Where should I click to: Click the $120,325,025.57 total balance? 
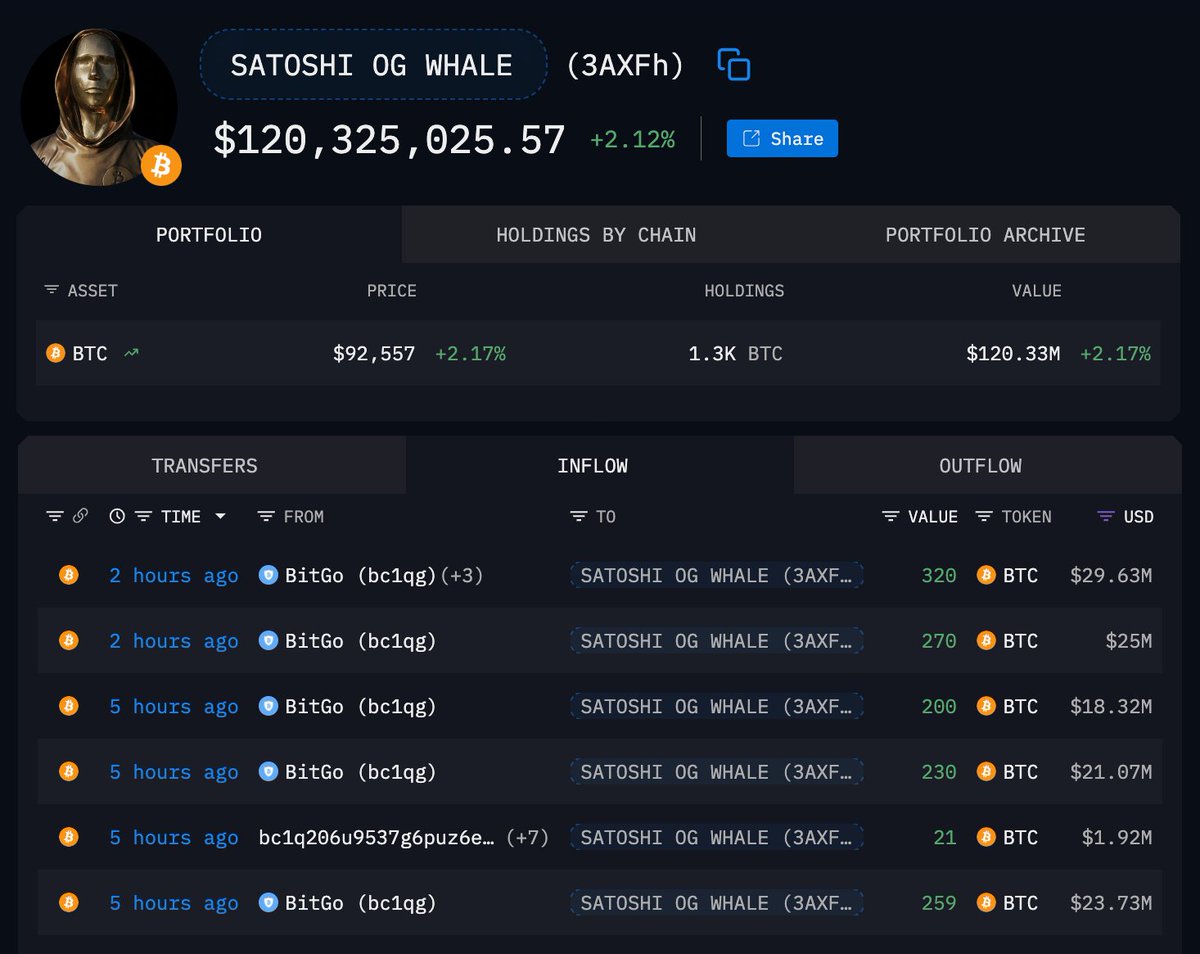(x=390, y=140)
